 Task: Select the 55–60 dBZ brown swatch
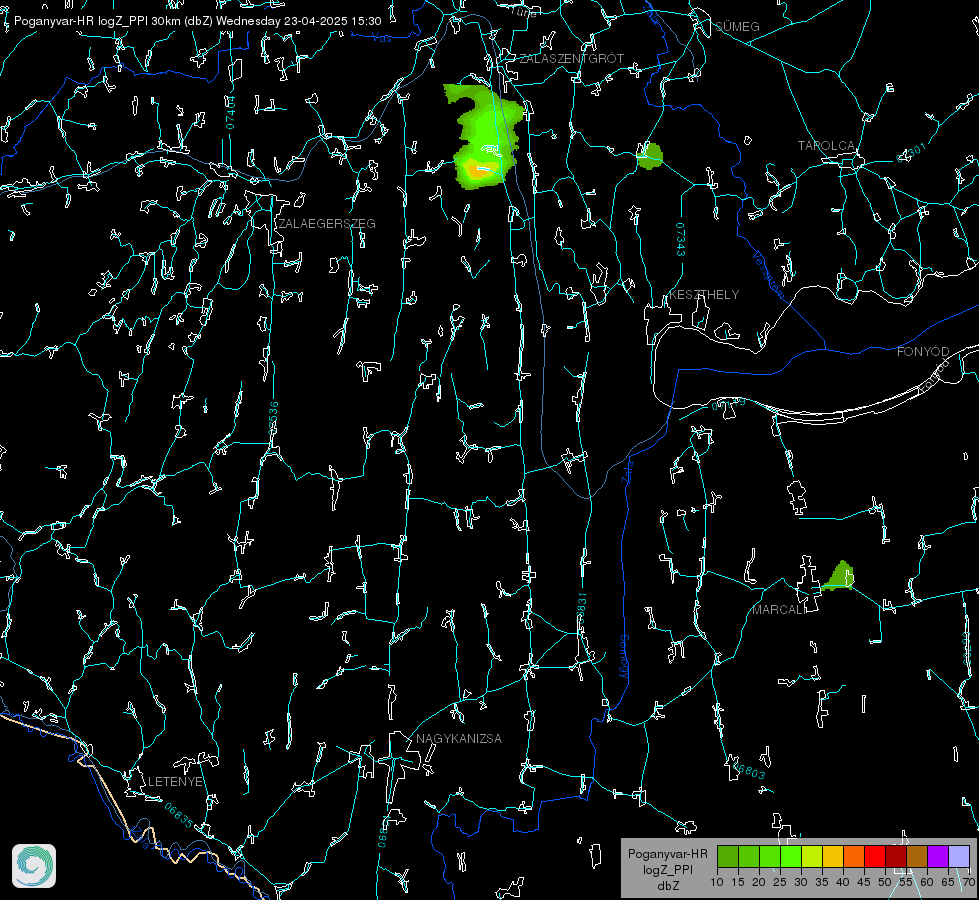(917, 856)
